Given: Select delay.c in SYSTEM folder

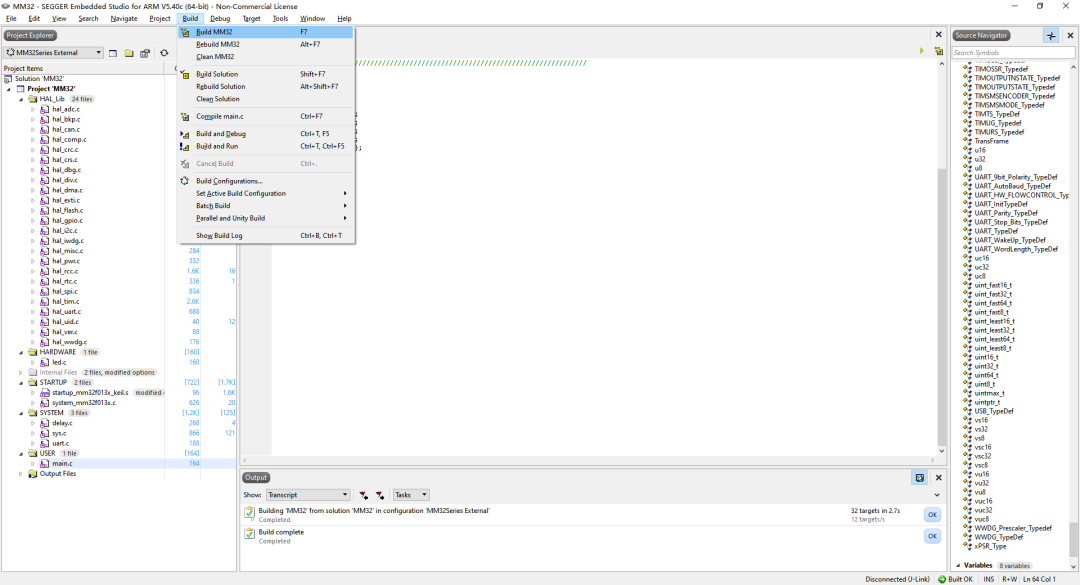Looking at the screenshot, I should [62, 423].
